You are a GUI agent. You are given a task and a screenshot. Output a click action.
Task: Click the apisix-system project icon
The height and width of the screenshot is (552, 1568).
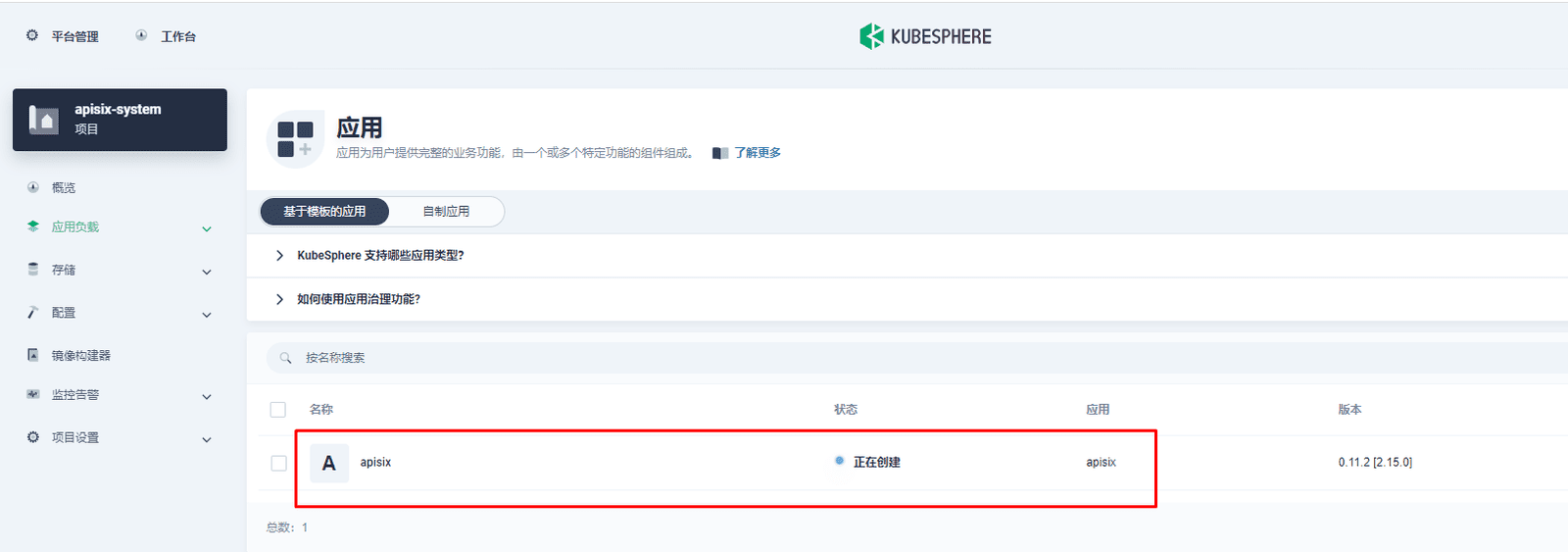[x=44, y=120]
